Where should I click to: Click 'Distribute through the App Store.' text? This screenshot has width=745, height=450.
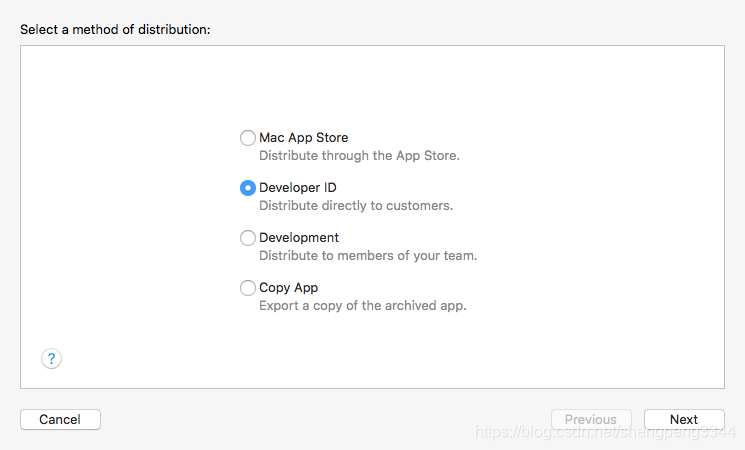point(359,156)
